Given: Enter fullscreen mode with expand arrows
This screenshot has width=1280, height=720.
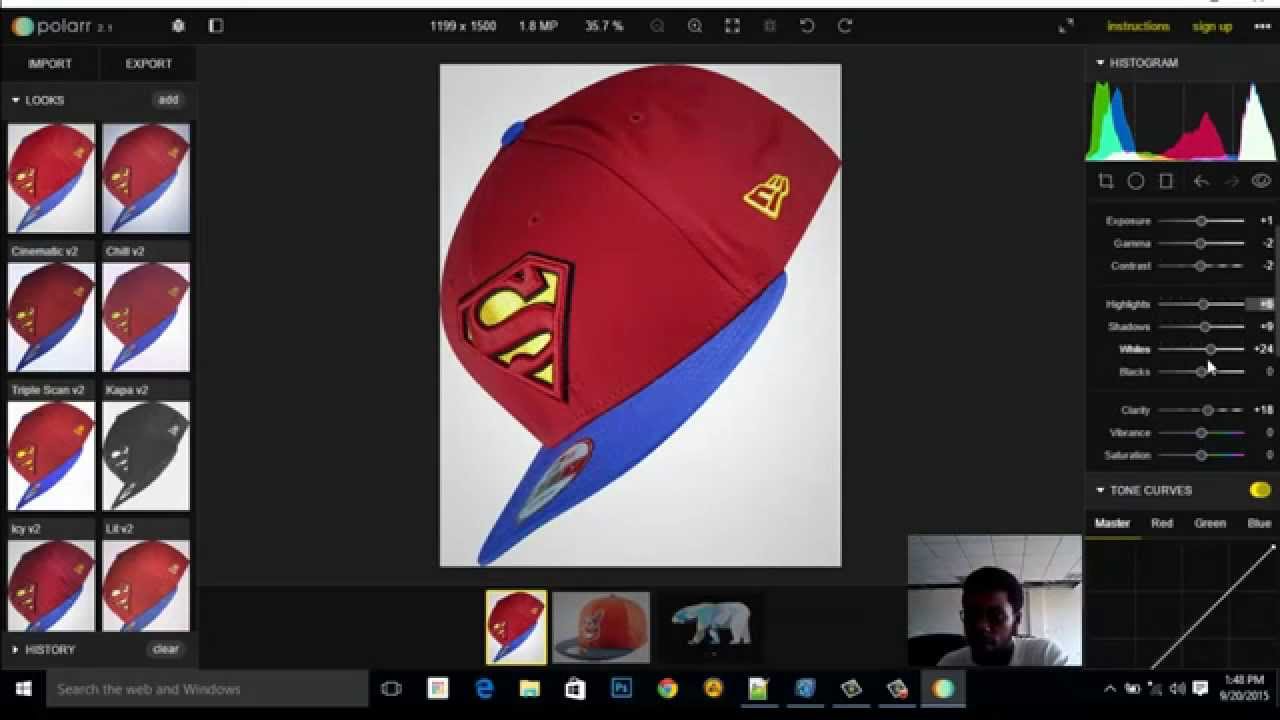Looking at the screenshot, I should (1066, 26).
